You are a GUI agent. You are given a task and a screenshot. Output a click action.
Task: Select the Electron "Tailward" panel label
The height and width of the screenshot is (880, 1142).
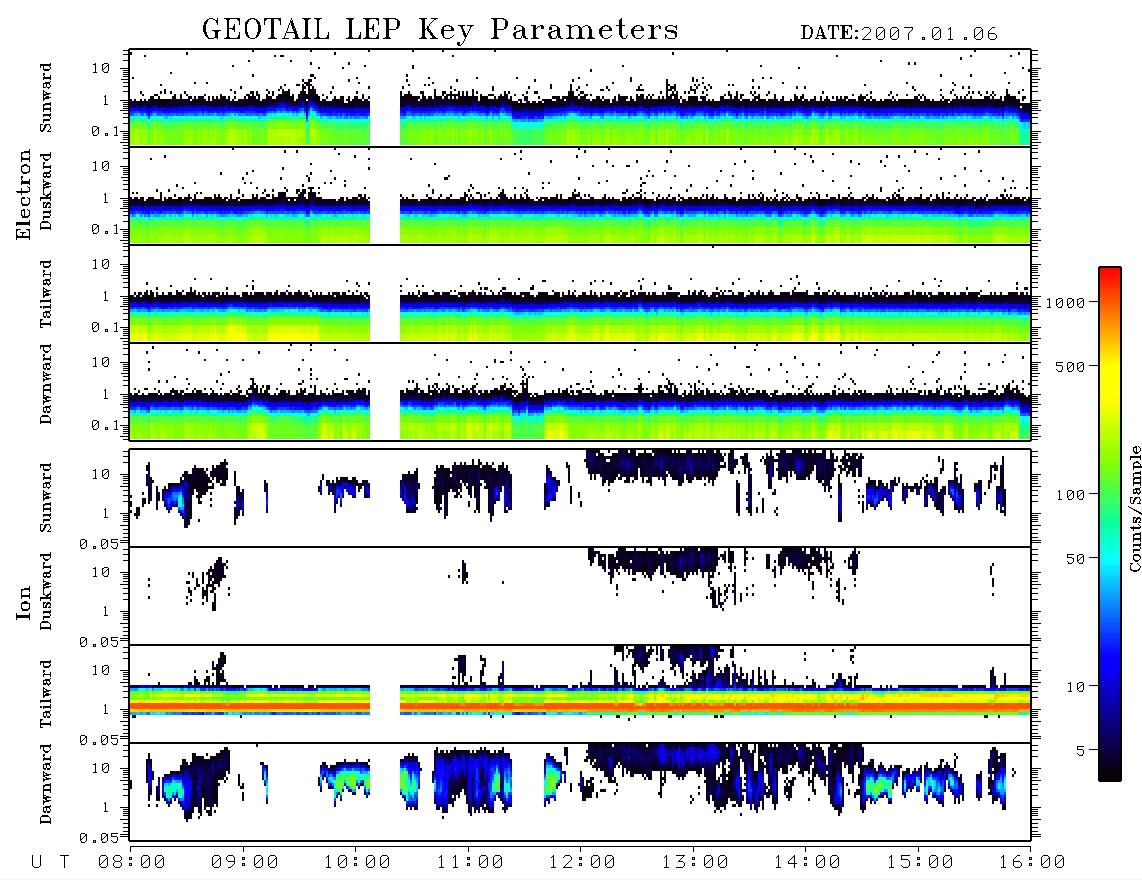coord(46,294)
